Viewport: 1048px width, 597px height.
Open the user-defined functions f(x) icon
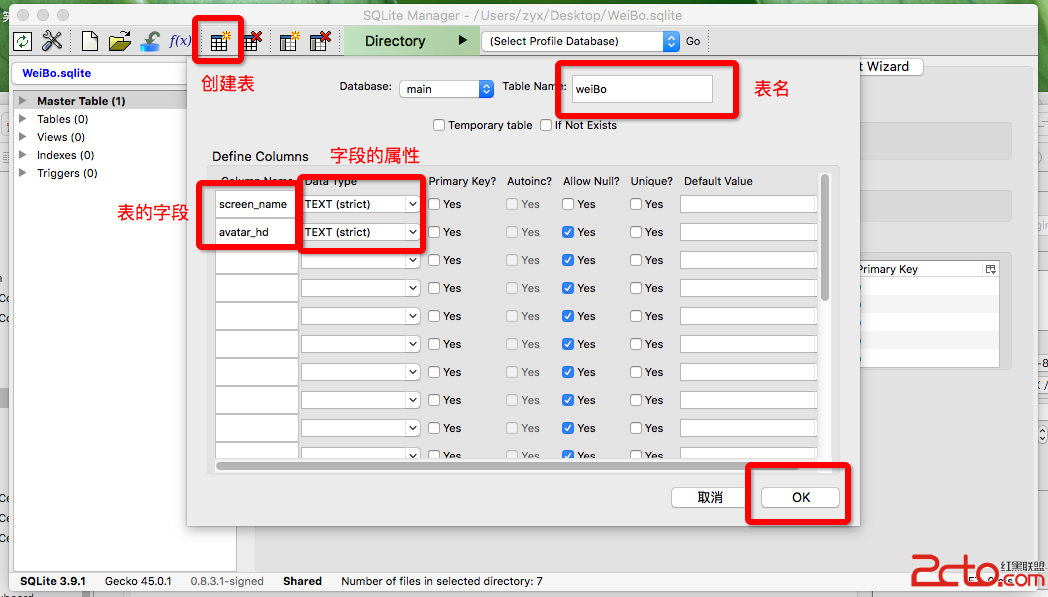pyautogui.click(x=180, y=41)
